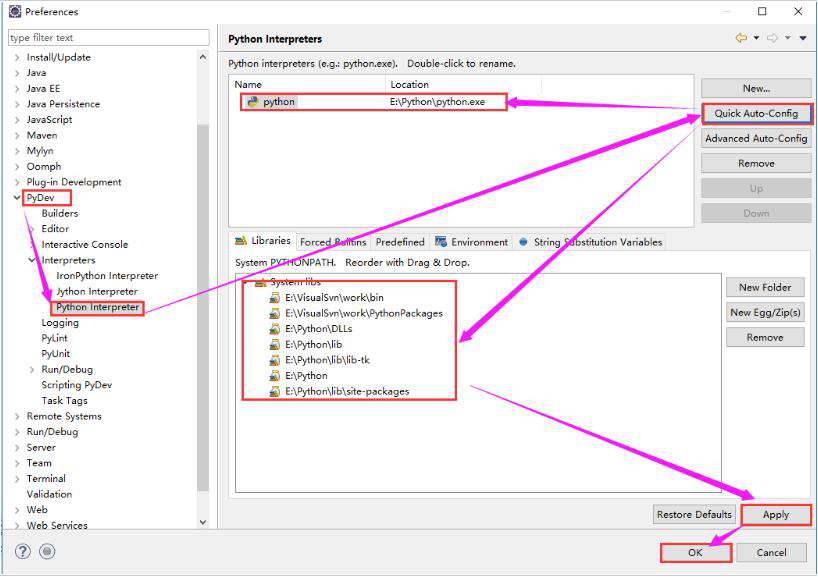Collapse the PyDev tree node
818x577 pixels.
coord(17,198)
